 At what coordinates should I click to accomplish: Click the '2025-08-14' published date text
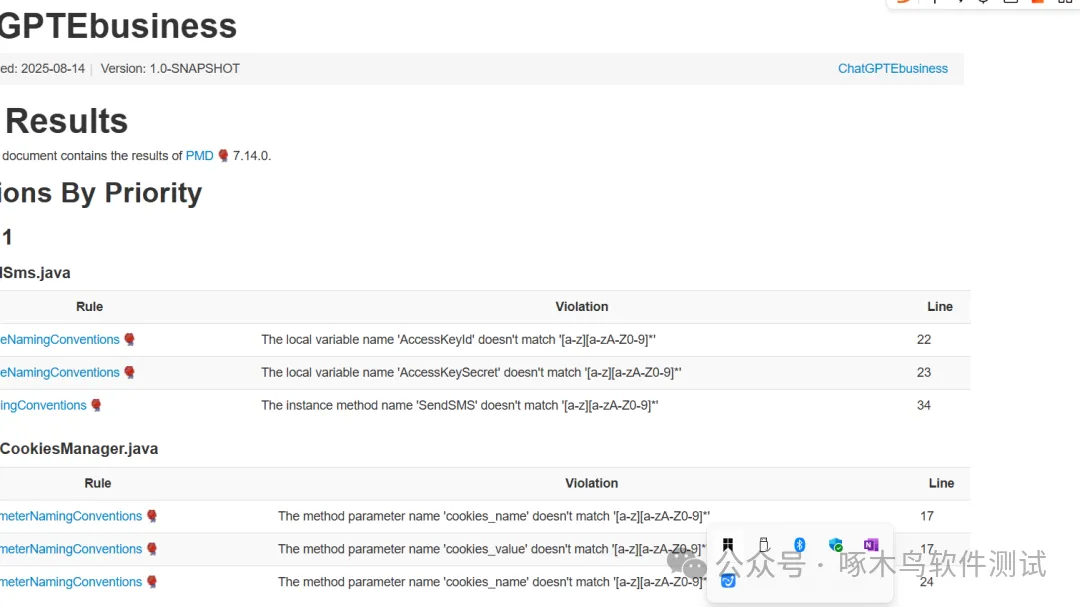(53, 68)
